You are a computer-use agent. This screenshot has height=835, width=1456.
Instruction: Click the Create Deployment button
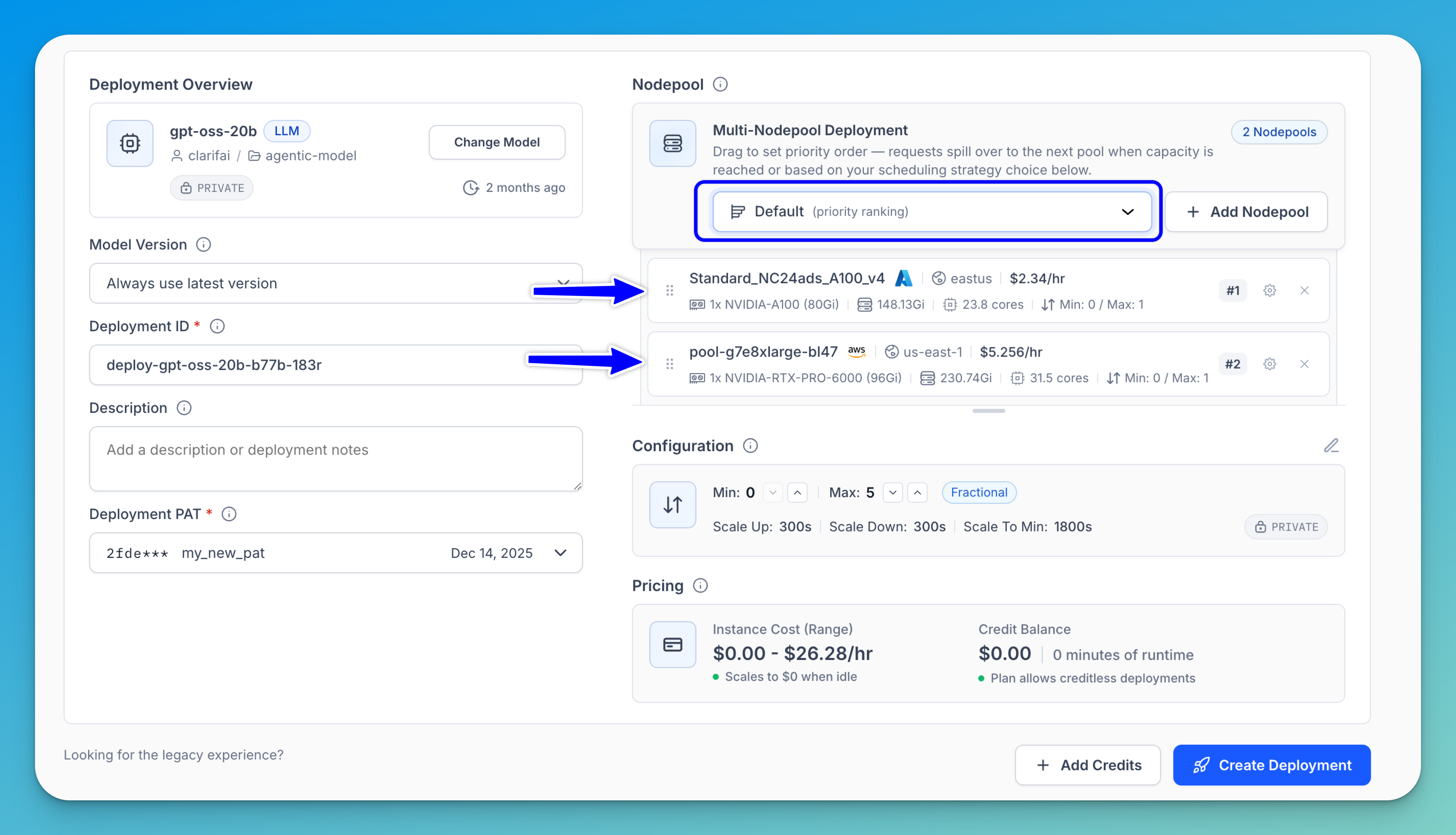click(x=1271, y=765)
